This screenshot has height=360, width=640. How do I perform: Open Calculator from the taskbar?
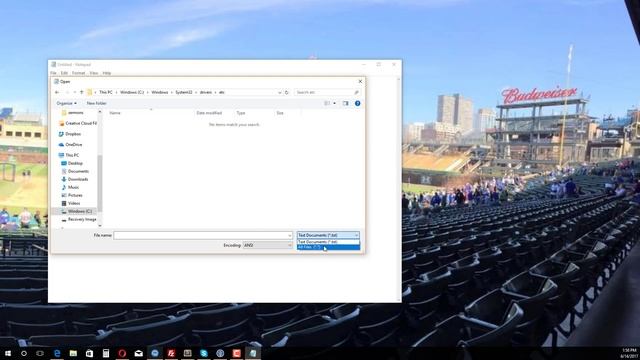pos(106,353)
